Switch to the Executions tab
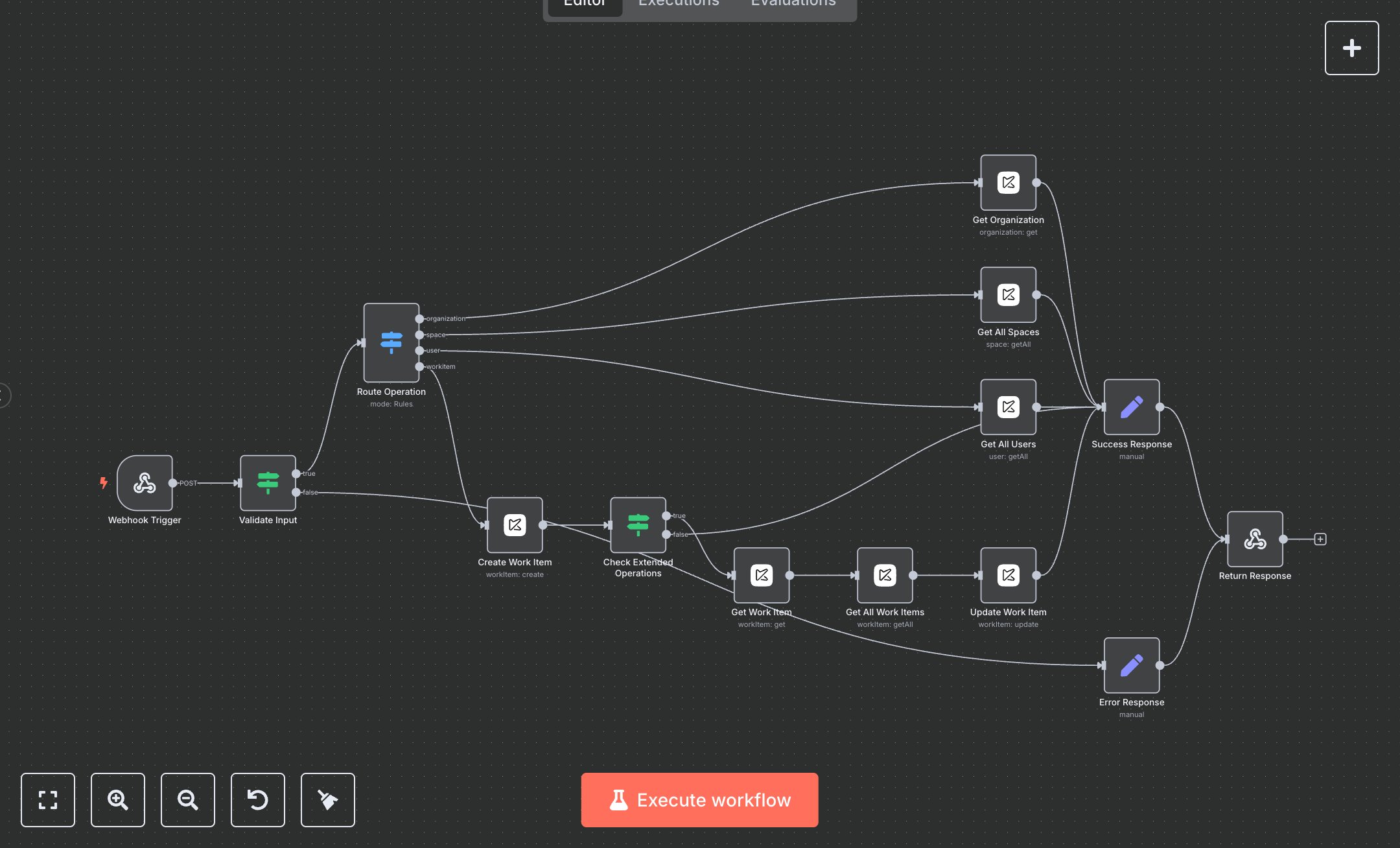Image resolution: width=1400 pixels, height=848 pixels. [678, 4]
